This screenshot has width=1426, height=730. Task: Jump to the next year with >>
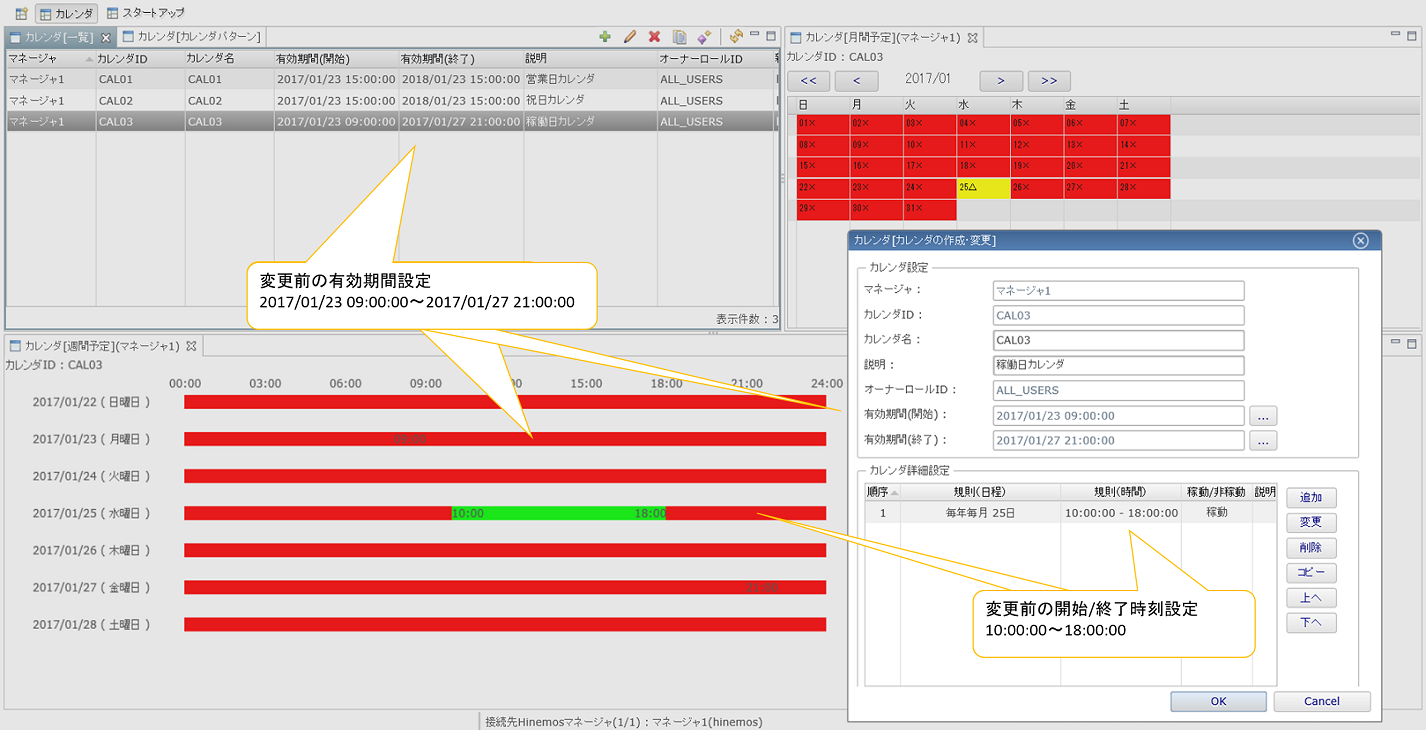coord(1049,81)
